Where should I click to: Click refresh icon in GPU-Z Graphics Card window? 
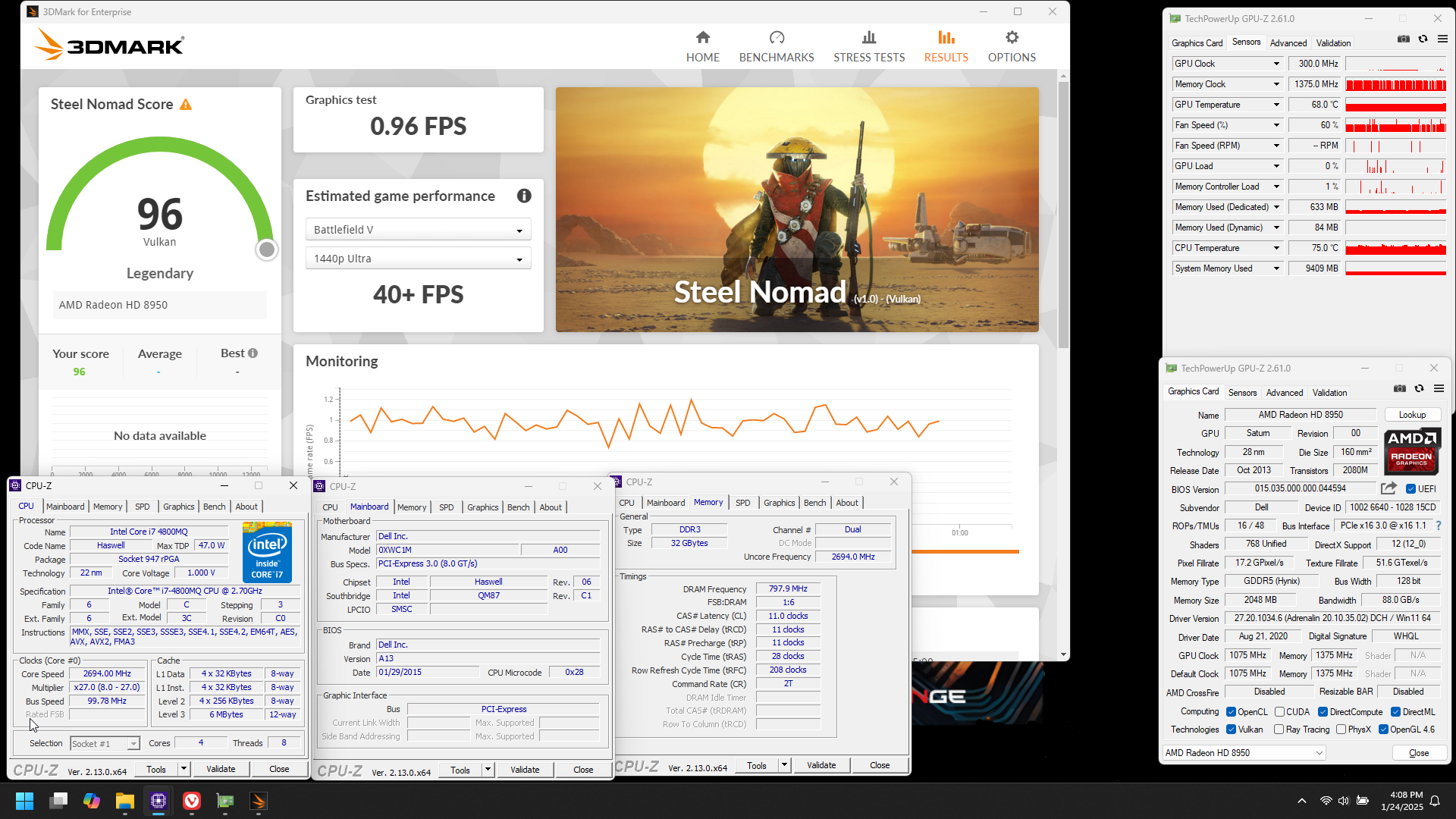[1419, 389]
